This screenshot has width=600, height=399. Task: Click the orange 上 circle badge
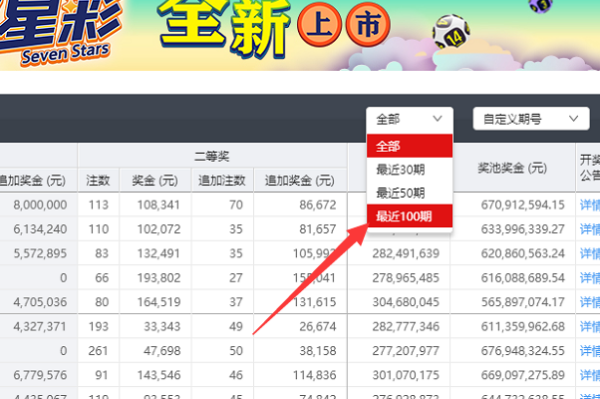click(x=320, y=24)
